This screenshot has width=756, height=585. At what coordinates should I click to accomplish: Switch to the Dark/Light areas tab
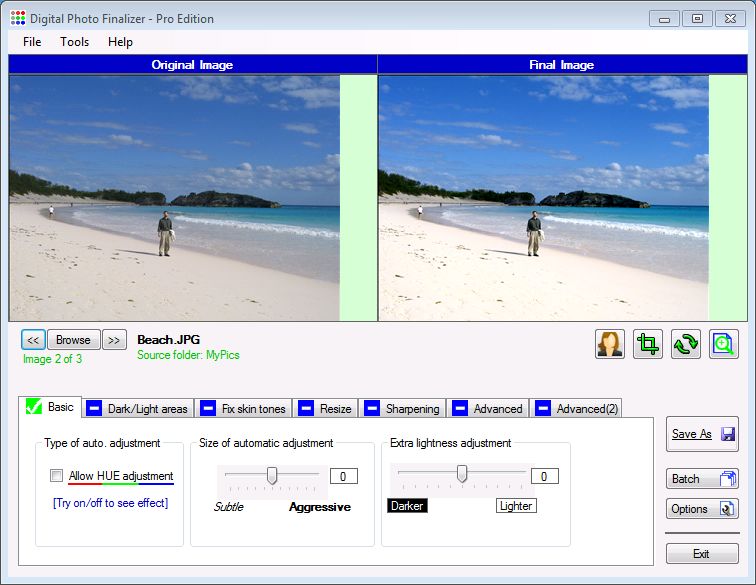coord(138,408)
